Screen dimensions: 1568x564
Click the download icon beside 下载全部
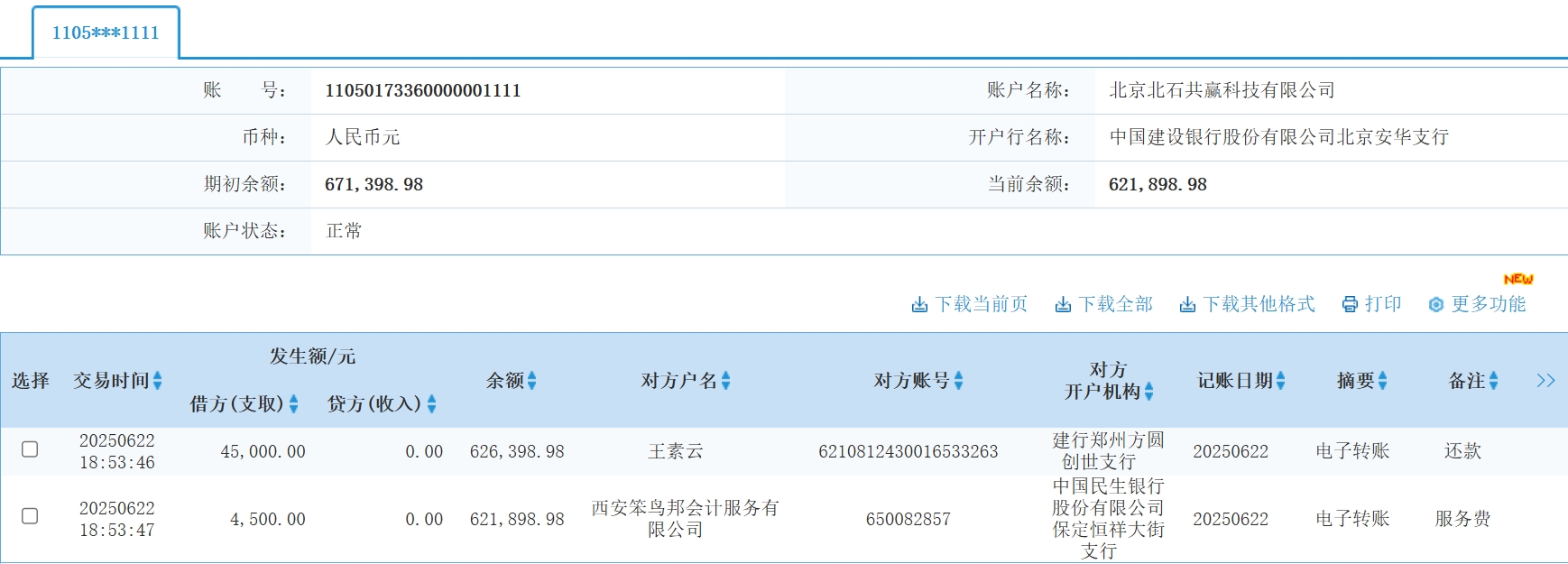tap(1063, 305)
